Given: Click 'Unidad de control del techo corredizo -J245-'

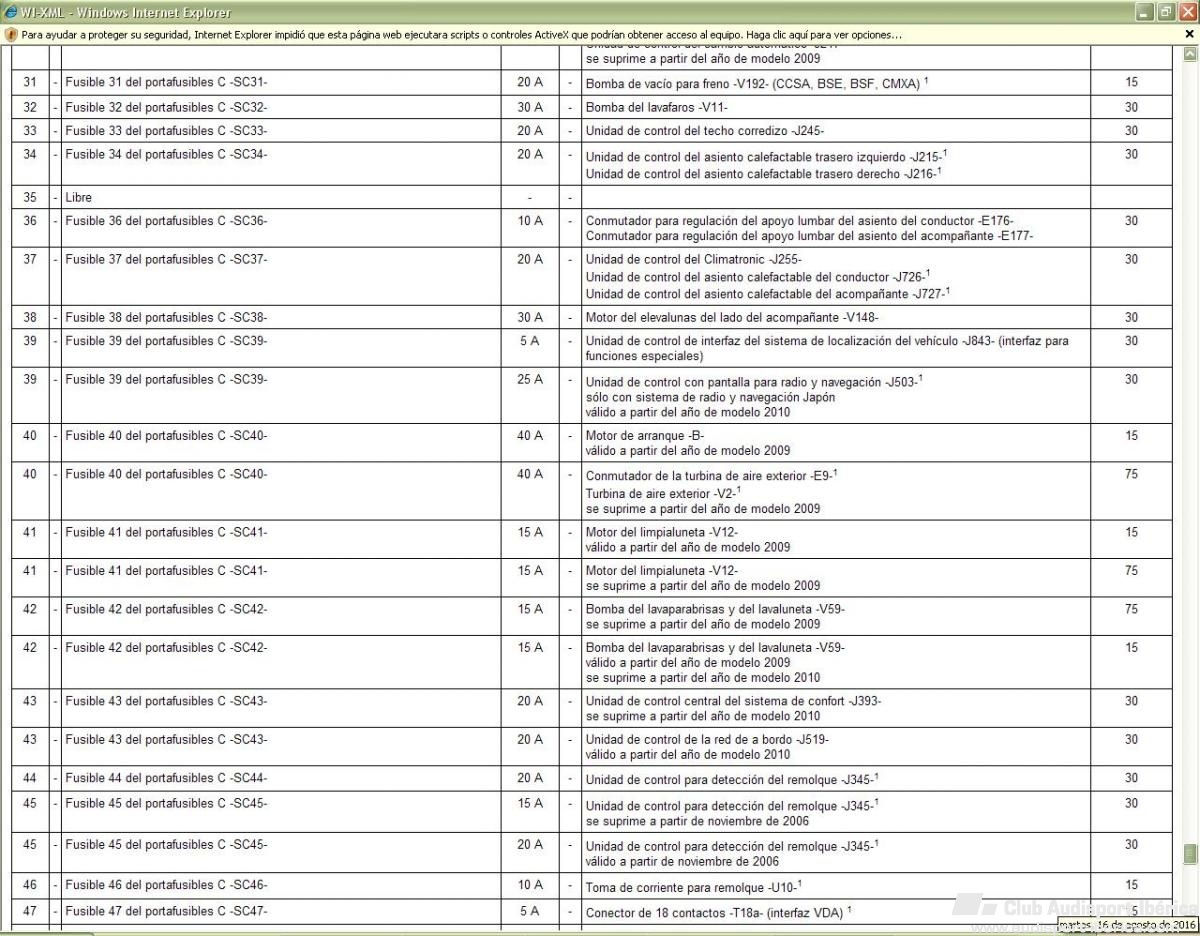Looking at the screenshot, I should 705,131.
